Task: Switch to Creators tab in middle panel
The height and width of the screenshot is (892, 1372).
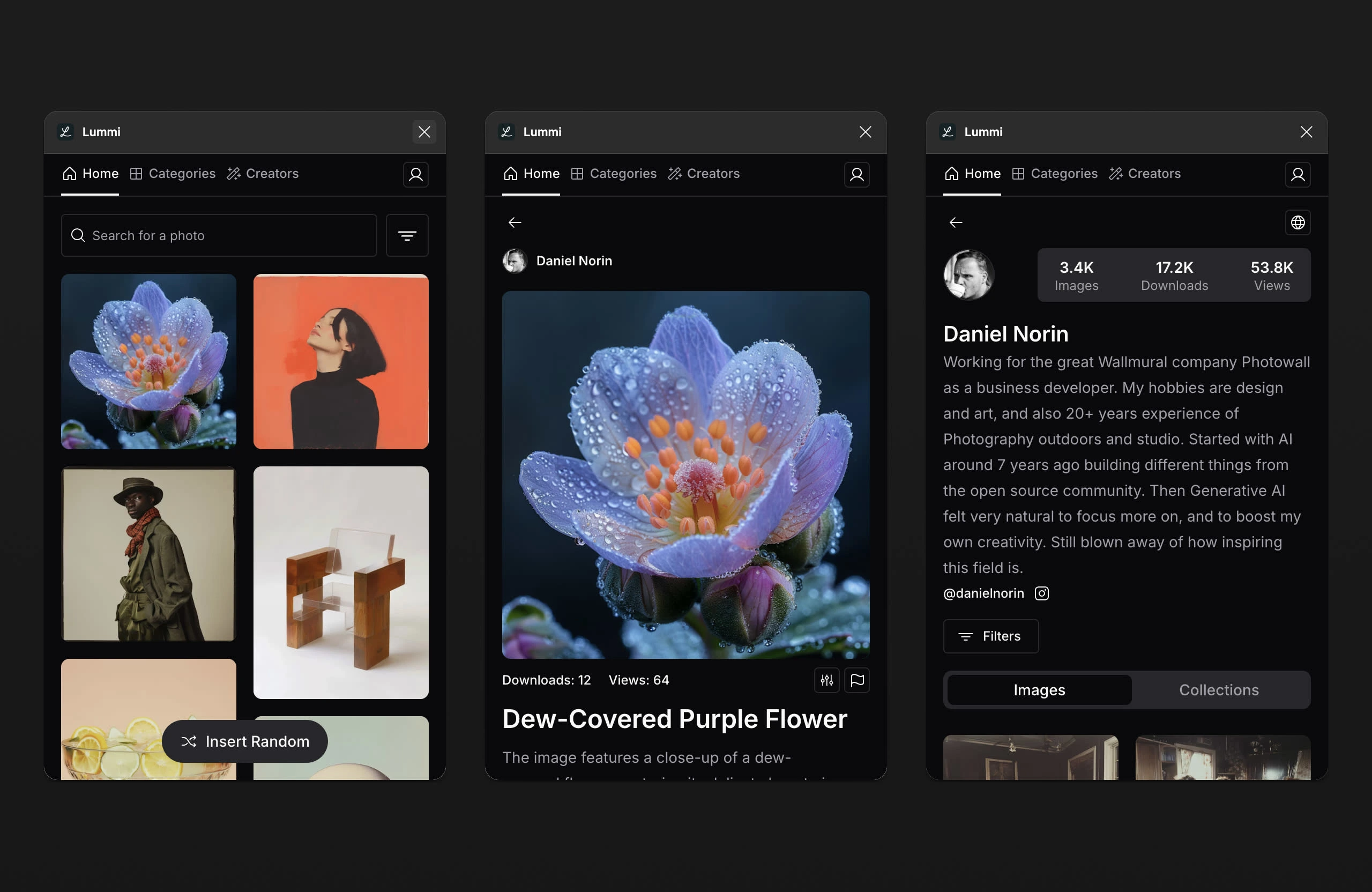Action: coord(703,174)
